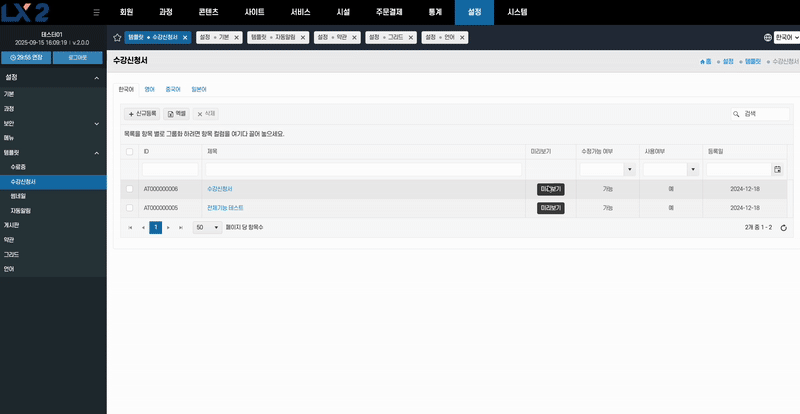Click the 신규등록 button

(142, 115)
